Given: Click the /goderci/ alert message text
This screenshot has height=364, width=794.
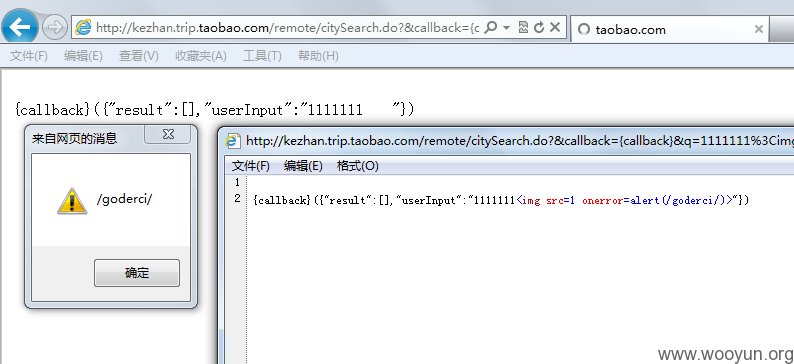Looking at the screenshot, I should pos(125,199).
